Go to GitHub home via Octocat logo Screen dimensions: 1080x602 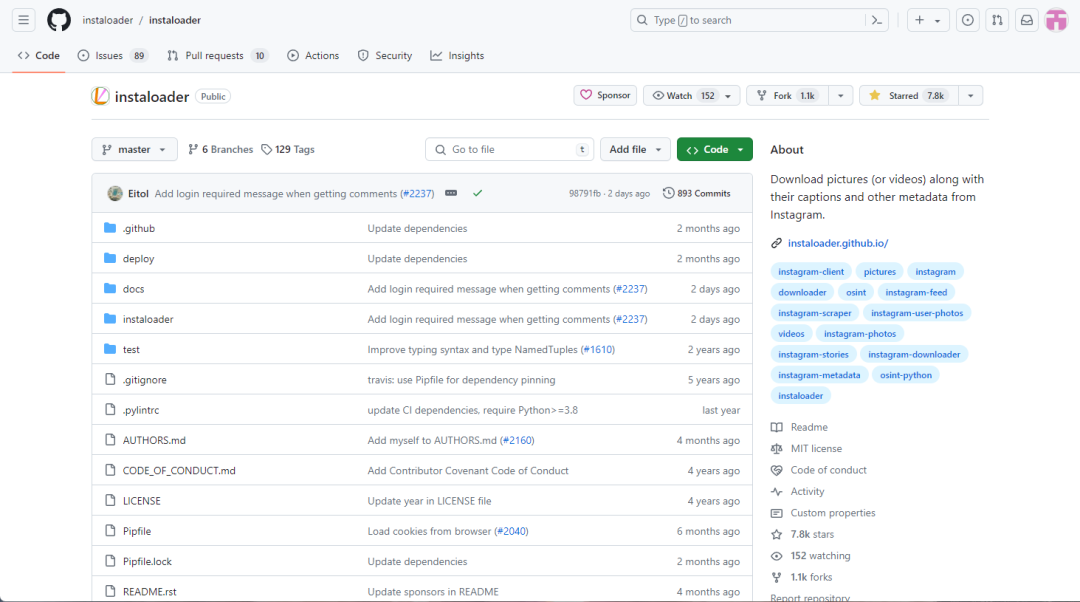[x=59, y=20]
